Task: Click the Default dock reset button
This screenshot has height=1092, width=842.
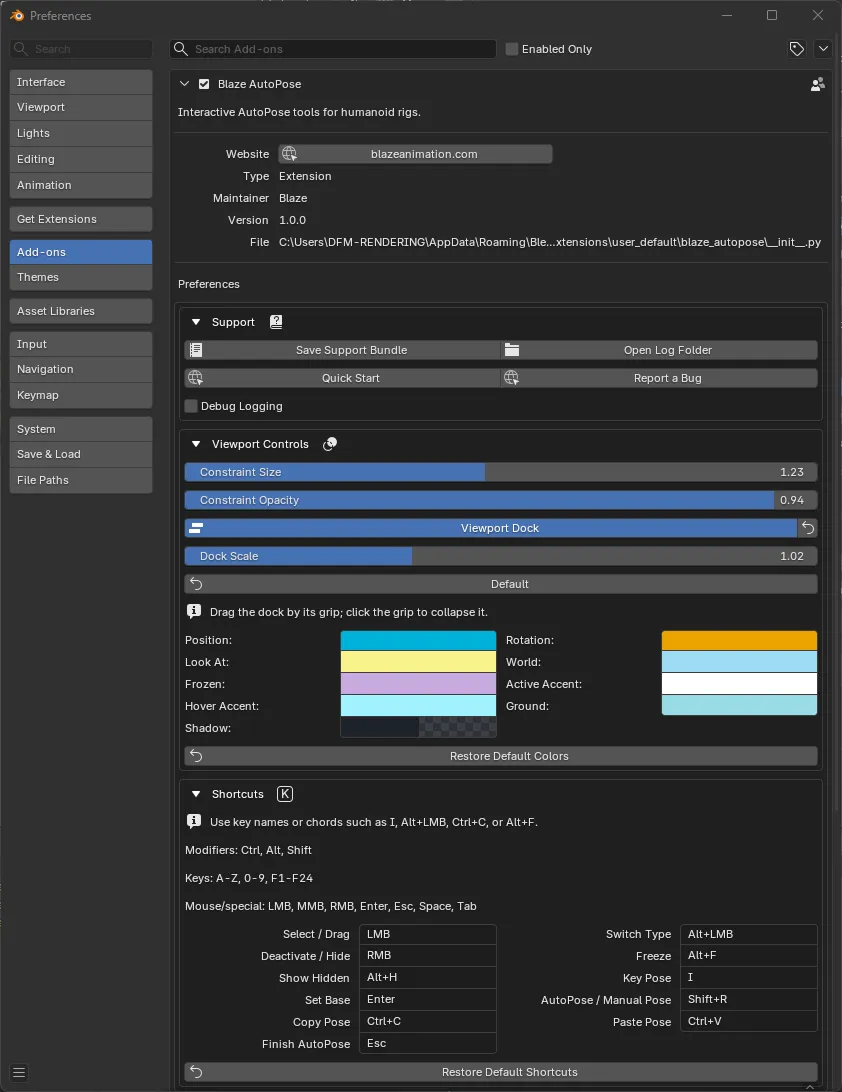Action: click(501, 584)
